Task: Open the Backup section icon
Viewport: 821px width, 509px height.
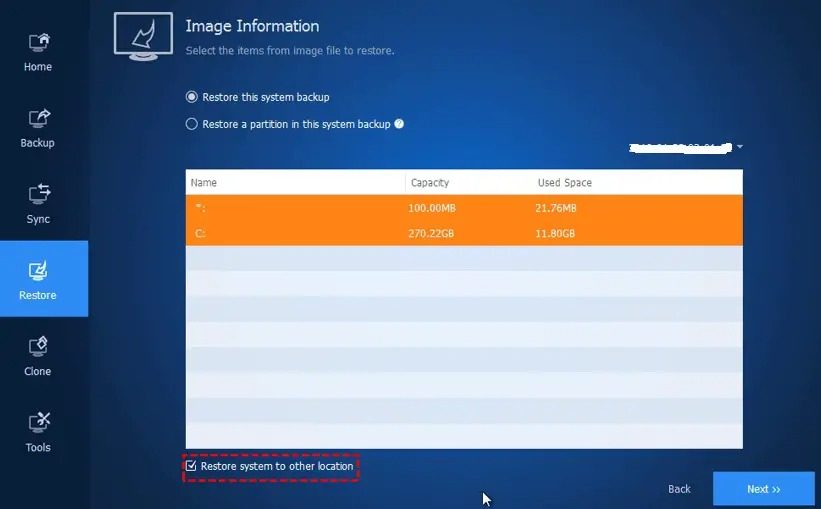Action: [x=39, y=118]
